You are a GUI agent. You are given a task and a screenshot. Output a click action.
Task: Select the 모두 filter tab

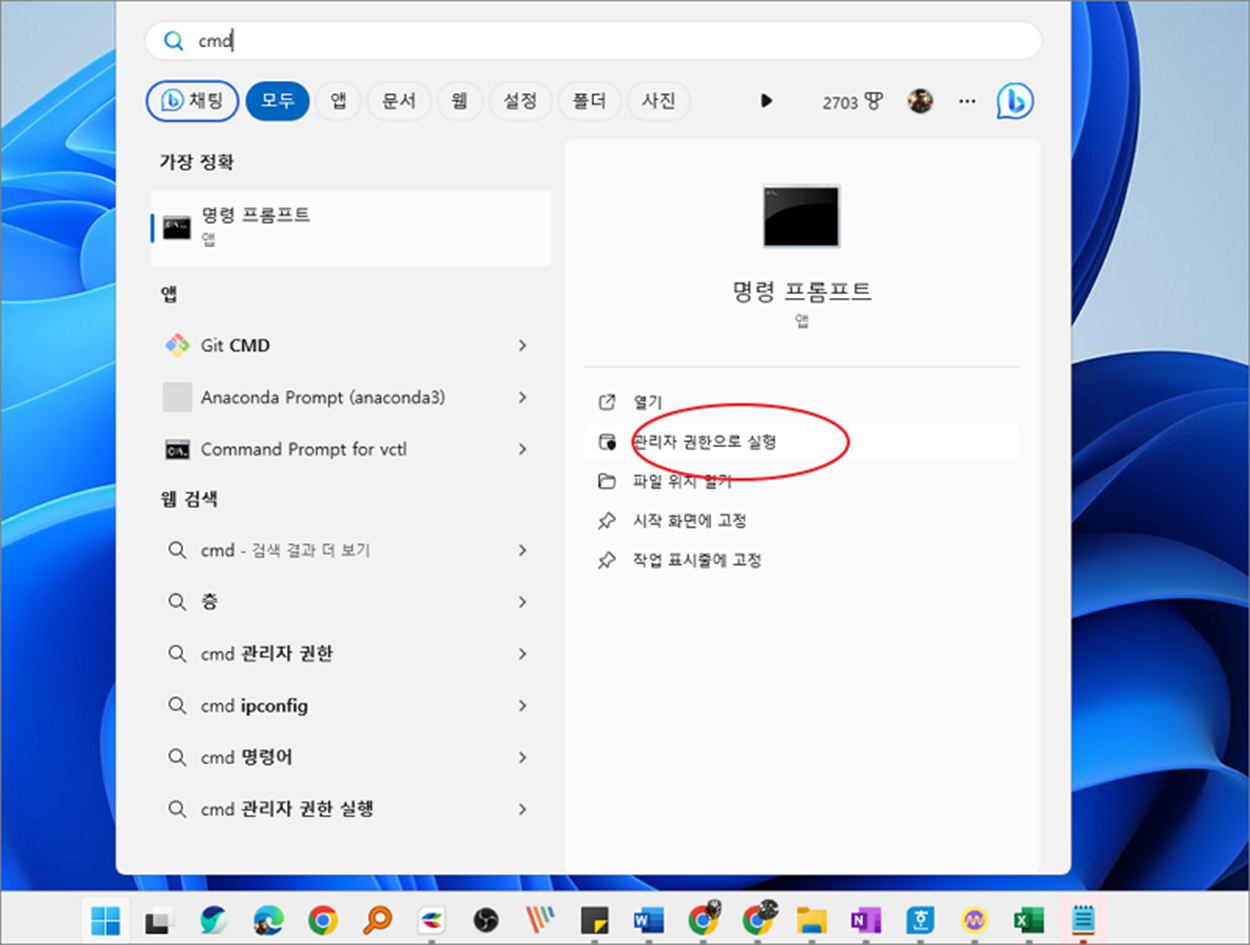click(x=277, y=101)
